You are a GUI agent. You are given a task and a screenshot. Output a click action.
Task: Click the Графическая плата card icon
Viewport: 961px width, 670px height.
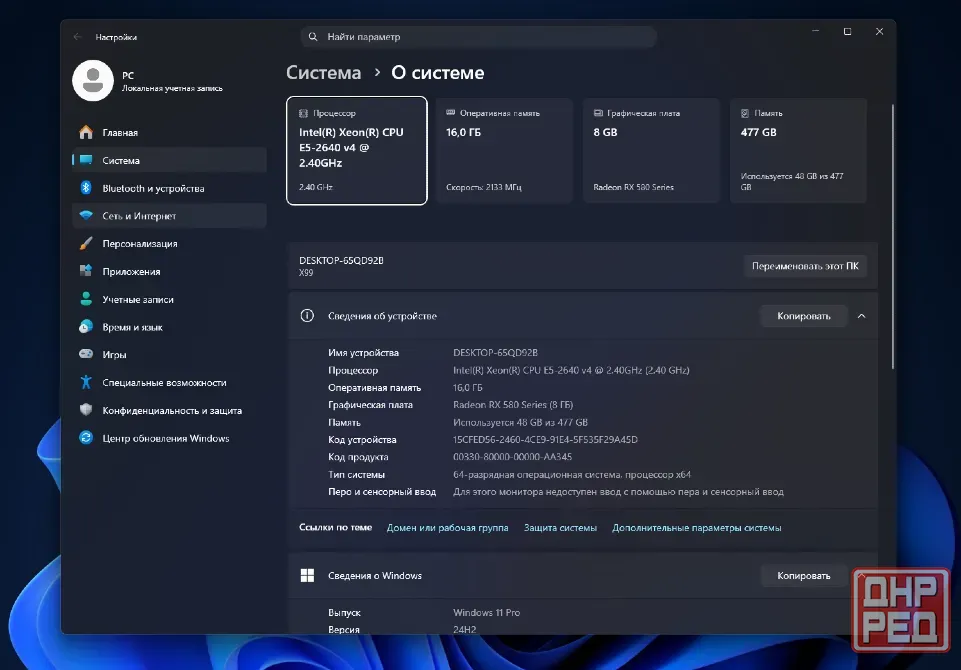(598, 113)
